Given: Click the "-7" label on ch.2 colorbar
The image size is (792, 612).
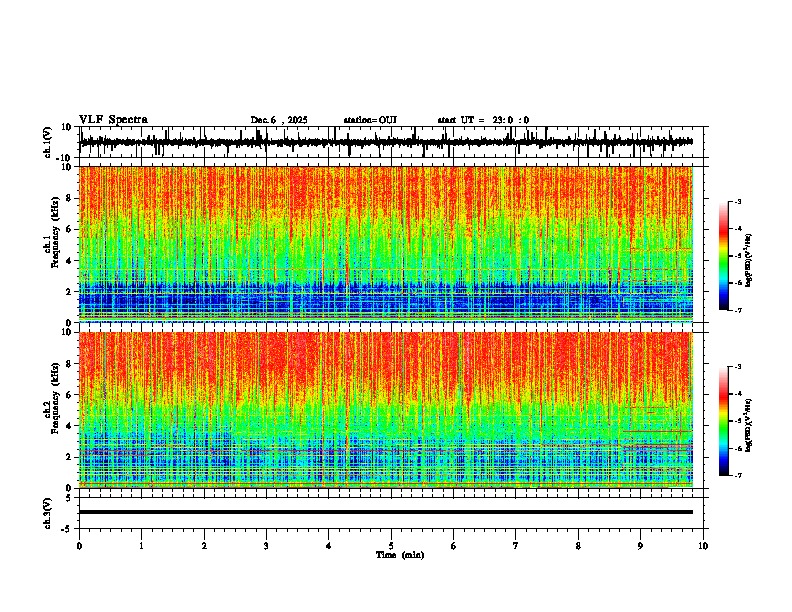Looking at the screenshot, I should [738, 475].
